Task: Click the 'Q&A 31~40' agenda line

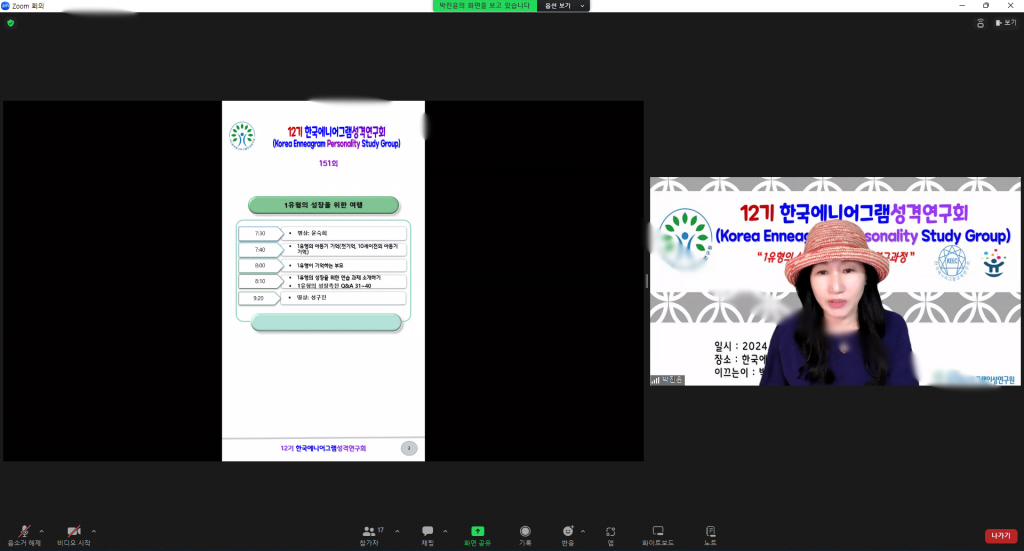Action: 334,286
